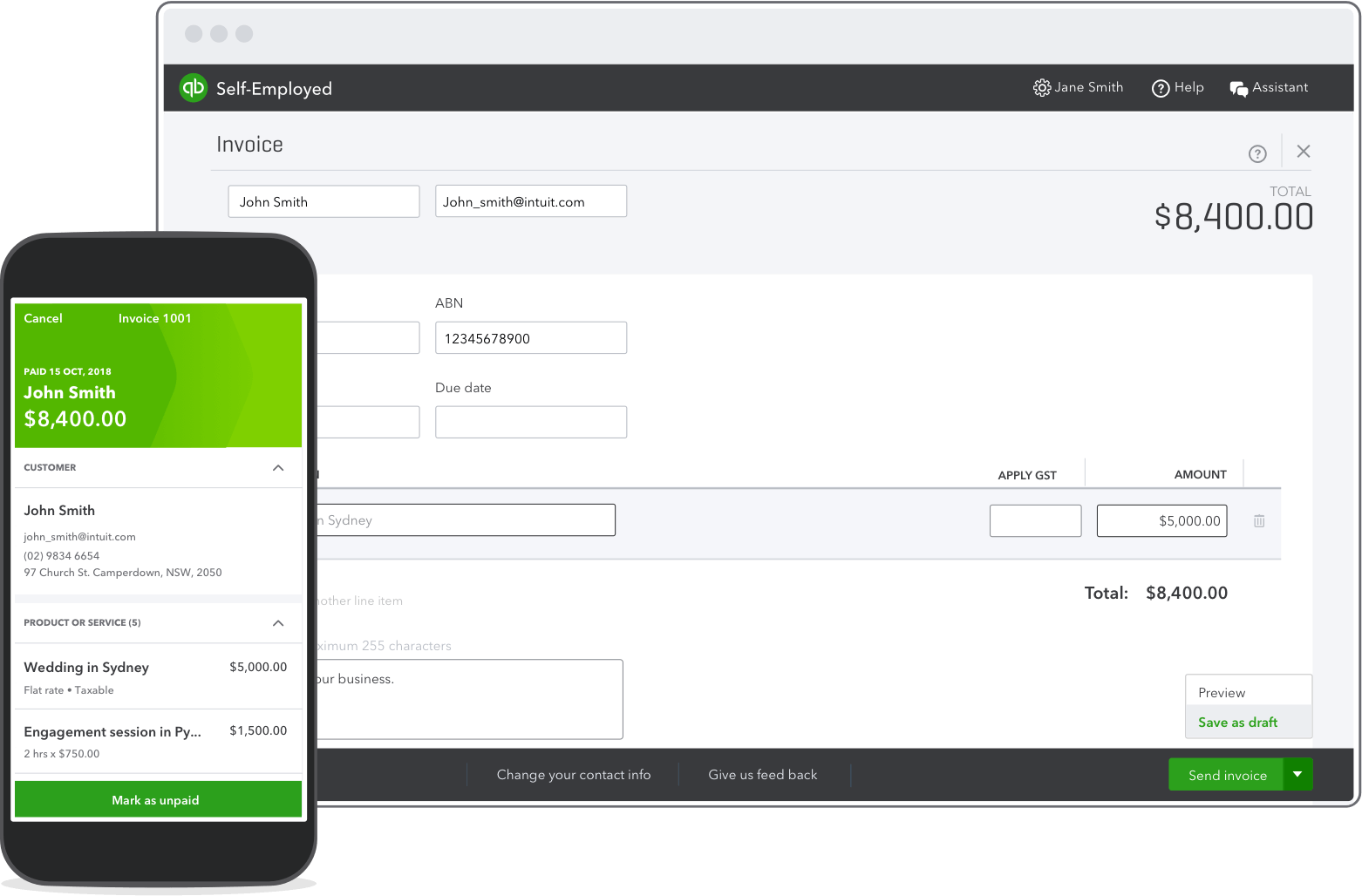
Task: Click the invoice help circle icon
Action: tap(1257, 153)
